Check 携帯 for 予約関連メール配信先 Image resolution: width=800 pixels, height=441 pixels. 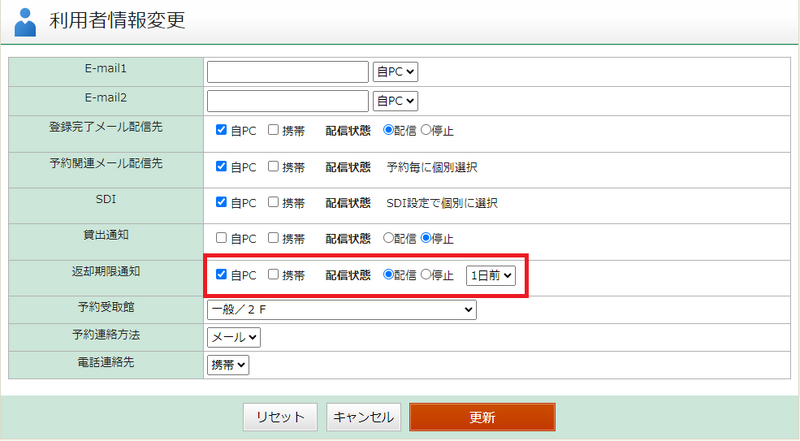pyautogui.click(x=273, y=166)
